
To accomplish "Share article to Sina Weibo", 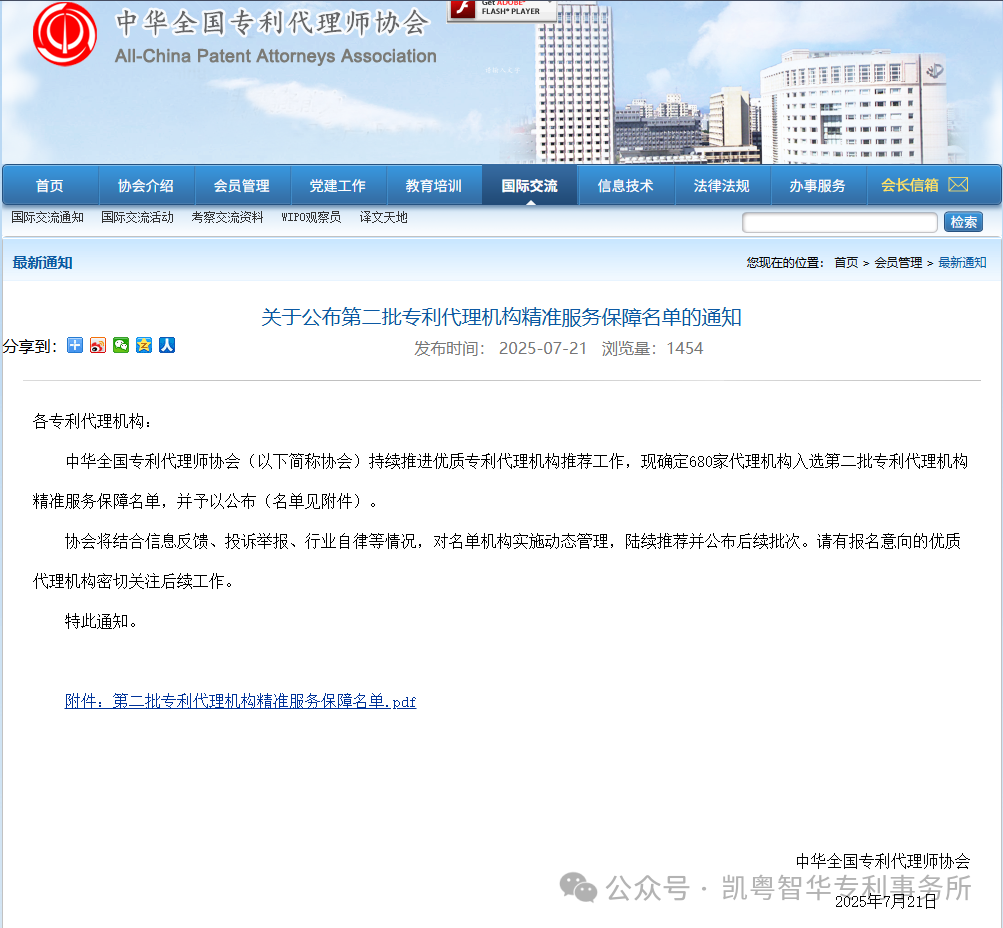I will click(97, 345).
